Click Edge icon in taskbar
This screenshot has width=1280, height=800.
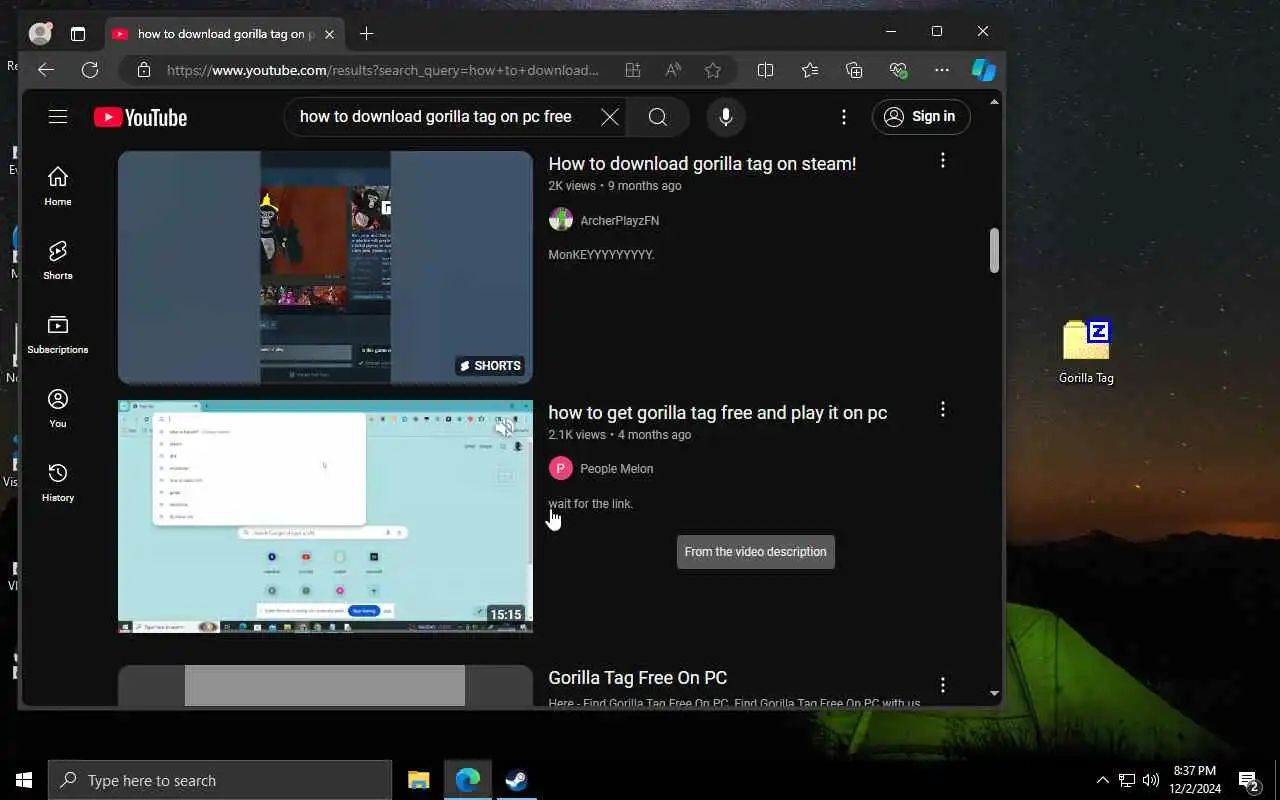(467, 780)
